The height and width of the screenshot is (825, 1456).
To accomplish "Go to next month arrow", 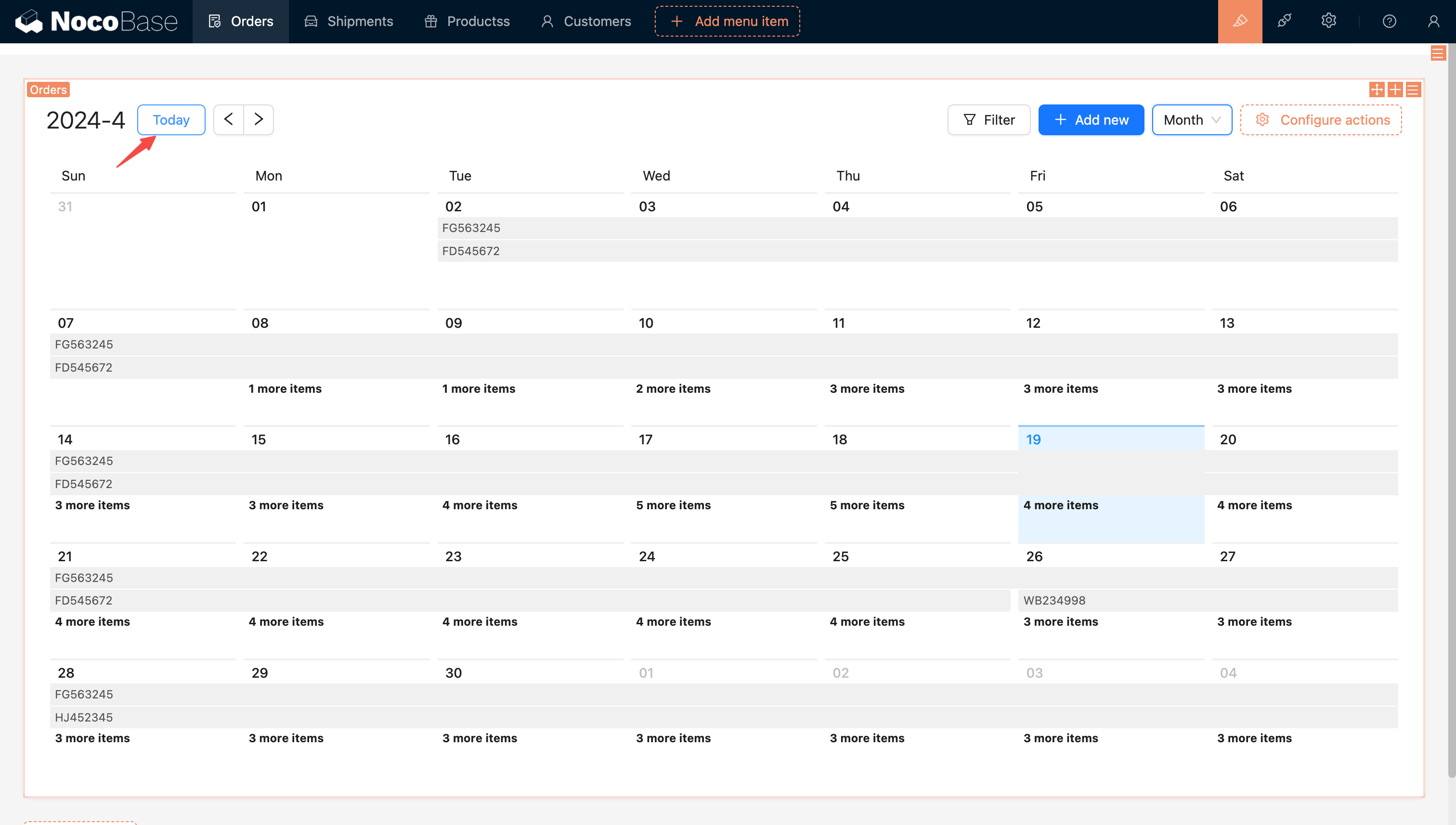I will (259, 119).
